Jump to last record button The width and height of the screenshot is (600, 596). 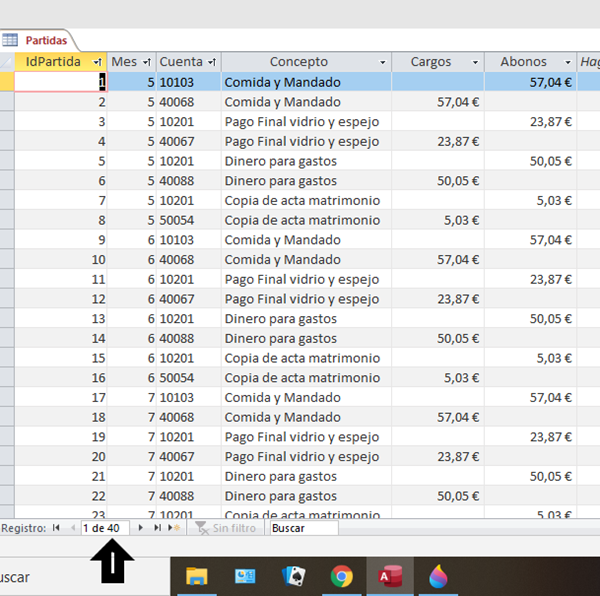point(157,527)
